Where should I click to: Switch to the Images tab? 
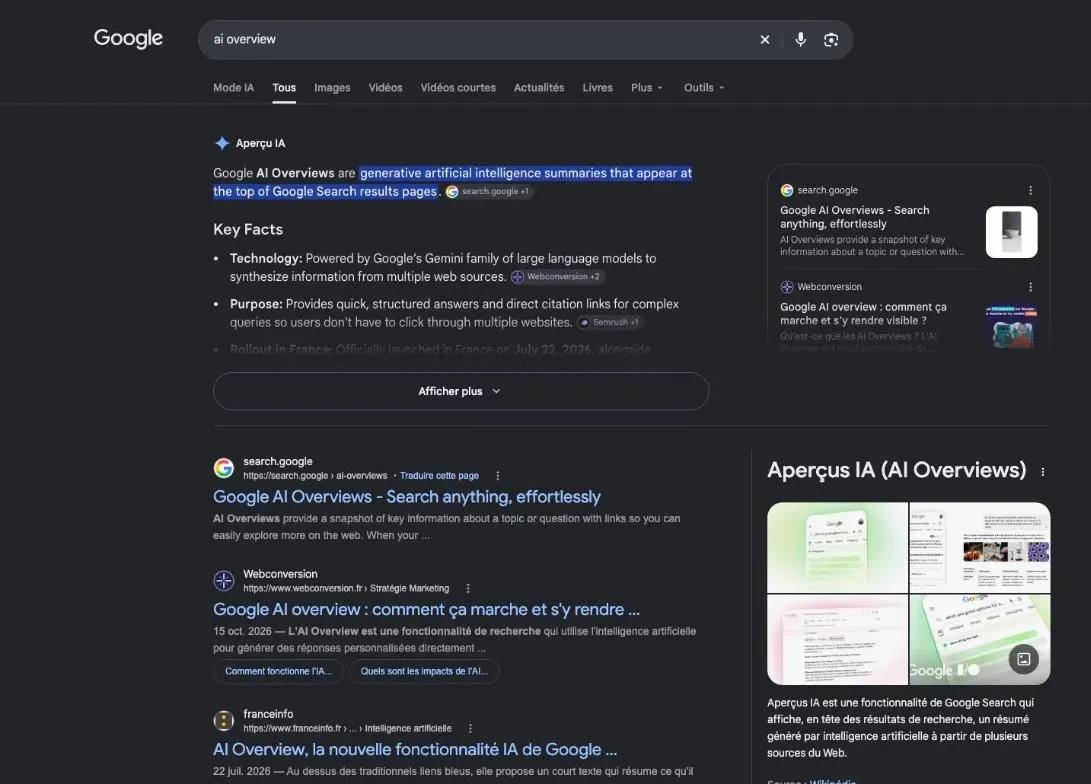pos(332,88)
